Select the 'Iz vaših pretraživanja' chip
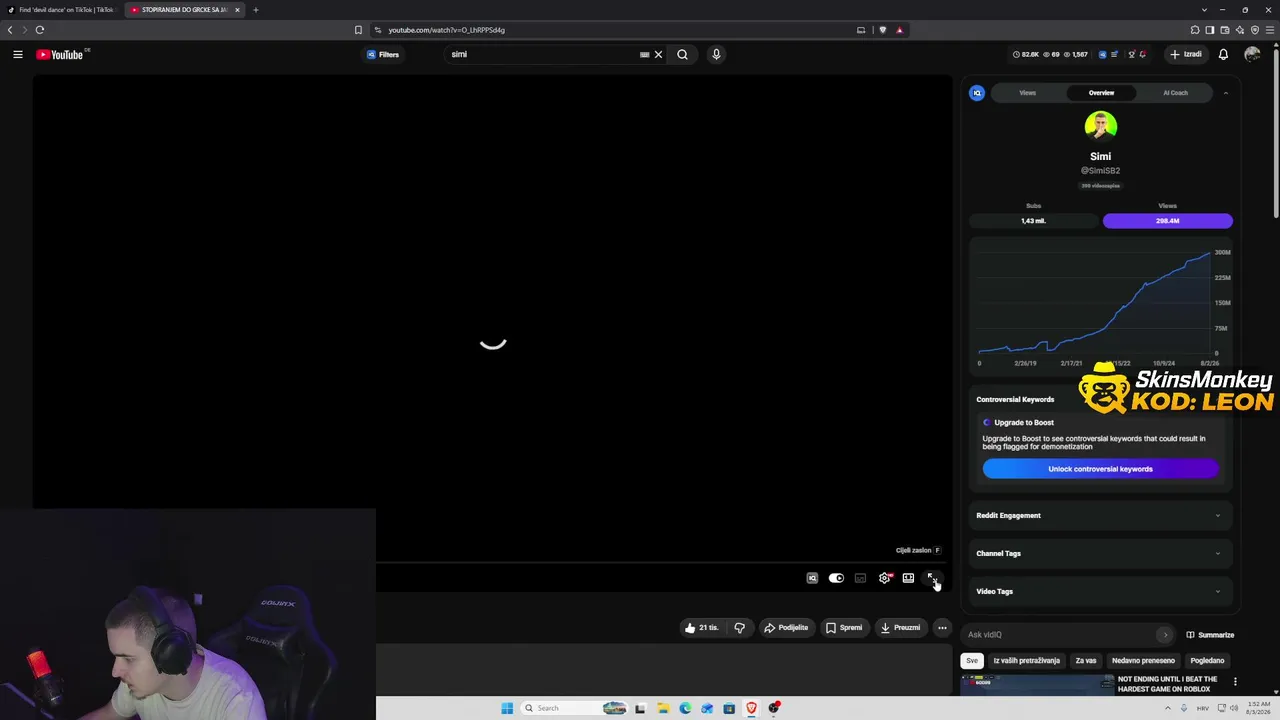This screenshot has height=720, width=1280. pyautogui.click(x=1026, y=661)
